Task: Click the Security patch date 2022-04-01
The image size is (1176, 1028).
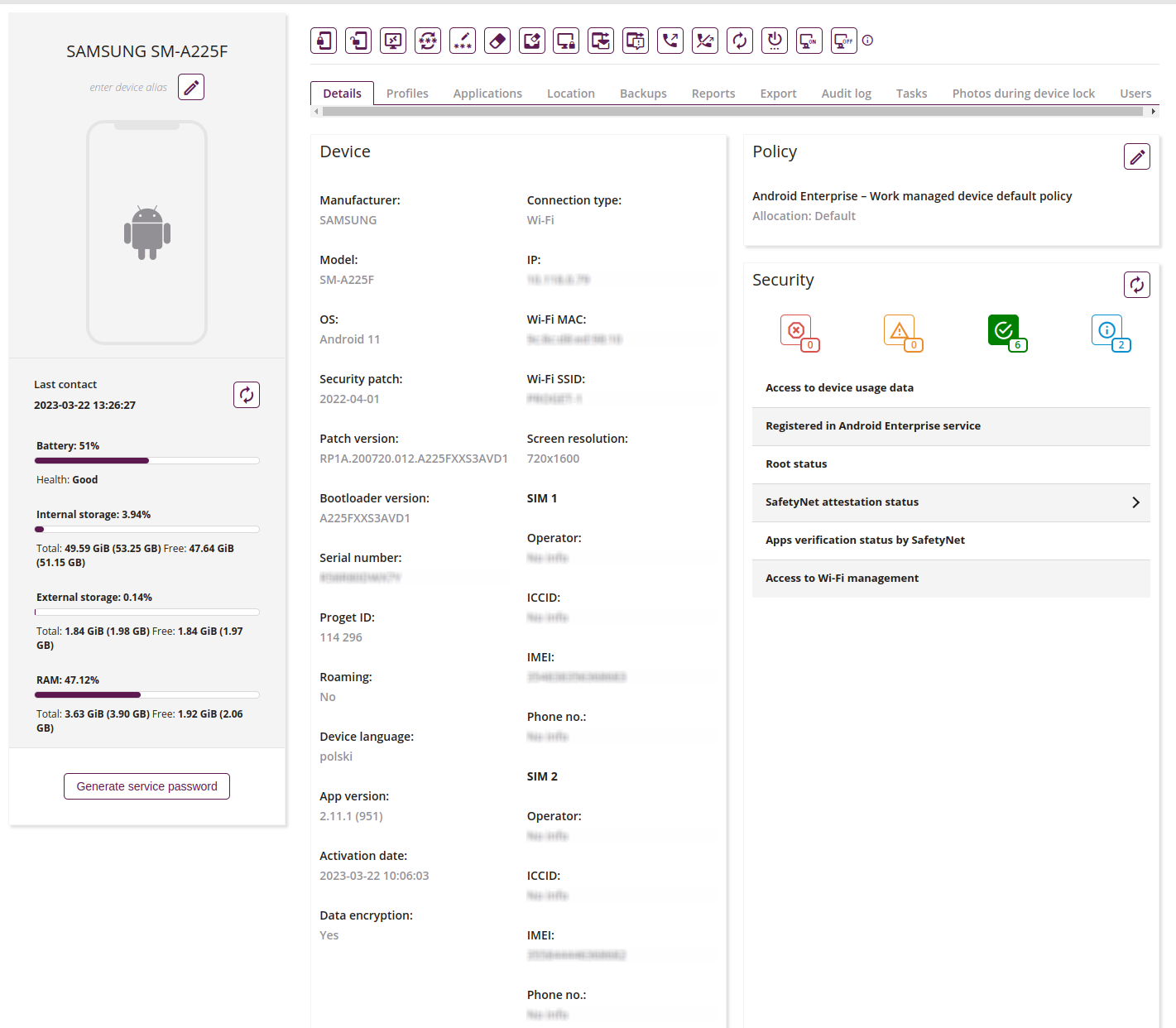Action: click(349, 399)
